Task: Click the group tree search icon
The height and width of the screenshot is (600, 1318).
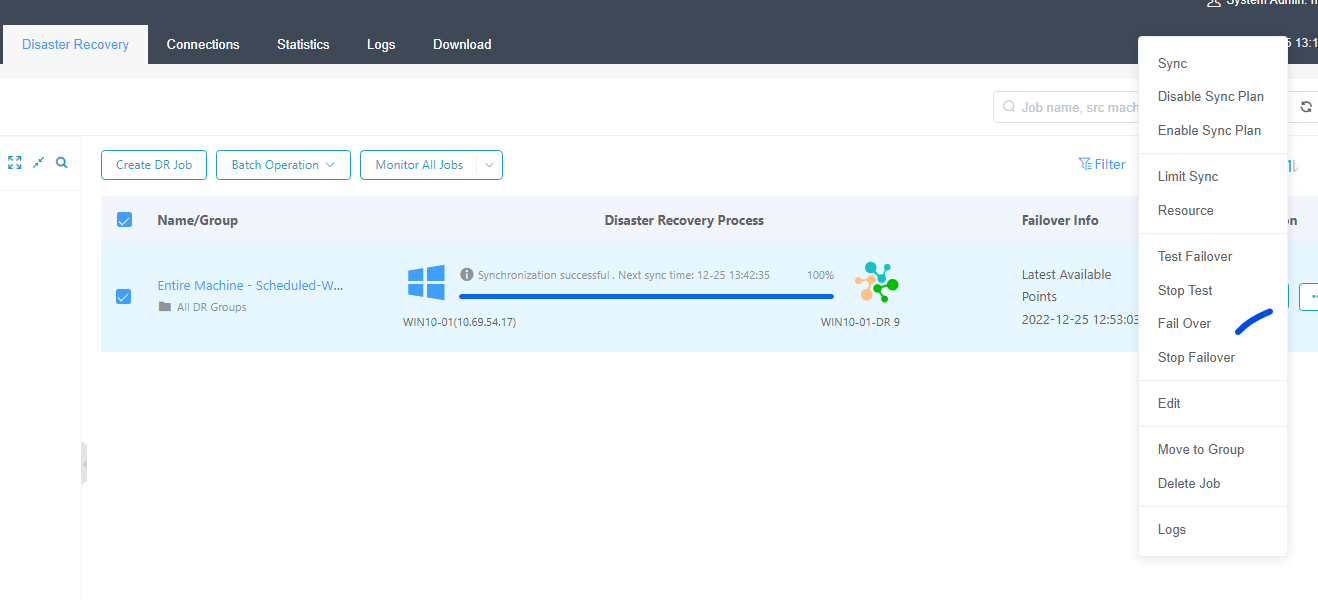Action: pos(62,162)
